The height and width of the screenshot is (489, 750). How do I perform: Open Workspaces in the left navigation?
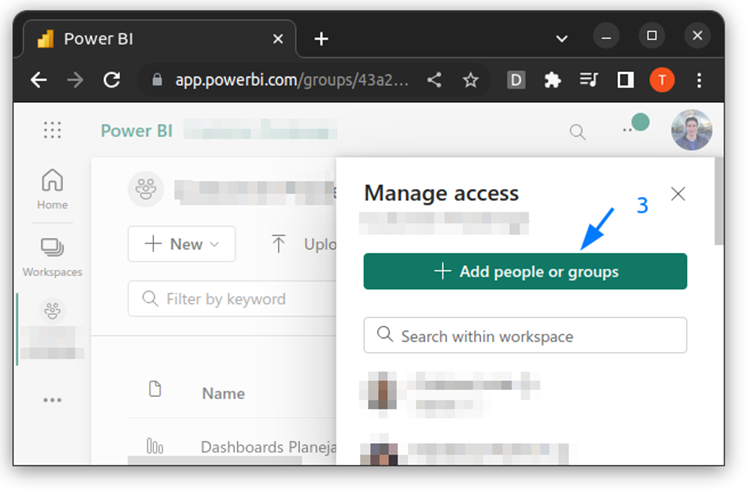tap(52, 256)
